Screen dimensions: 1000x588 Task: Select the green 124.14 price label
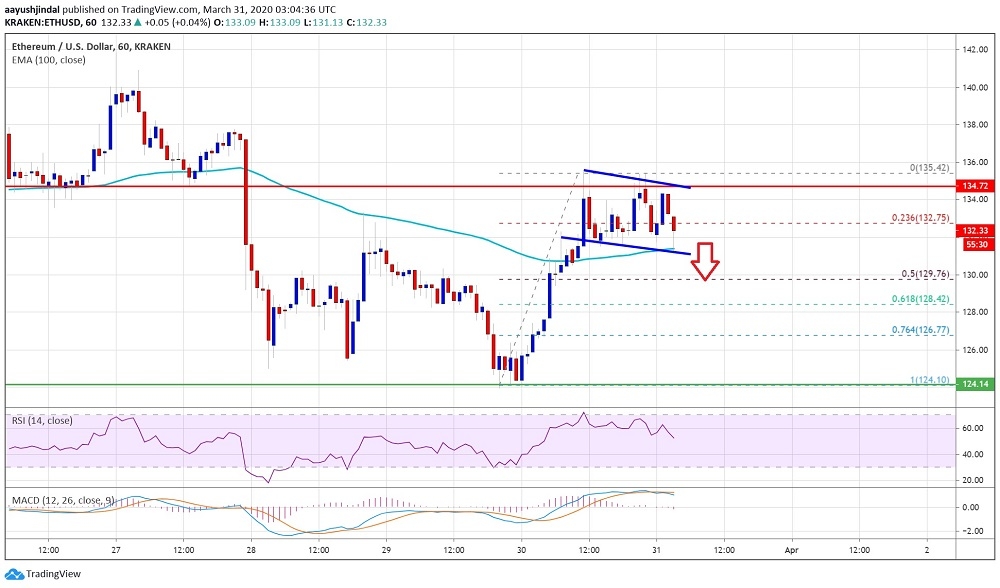click(x=975, y=384)
